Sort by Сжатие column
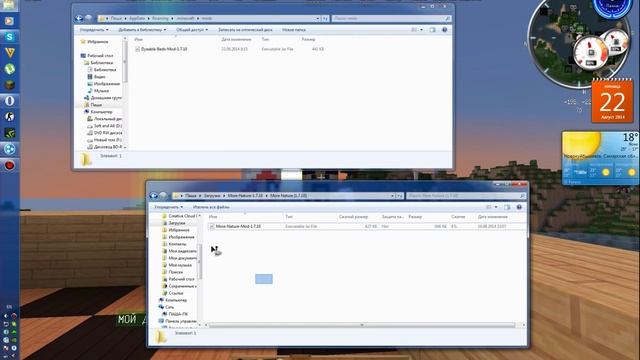 458,217
